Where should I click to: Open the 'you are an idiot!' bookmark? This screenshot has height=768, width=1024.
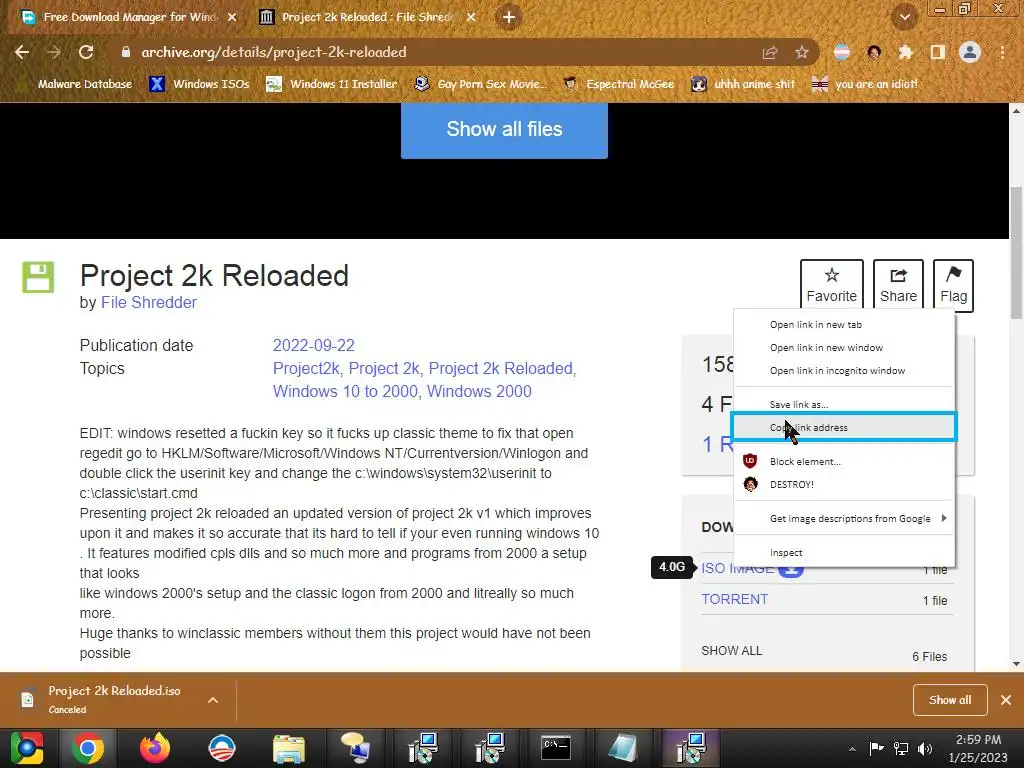(x=865, y=84)
